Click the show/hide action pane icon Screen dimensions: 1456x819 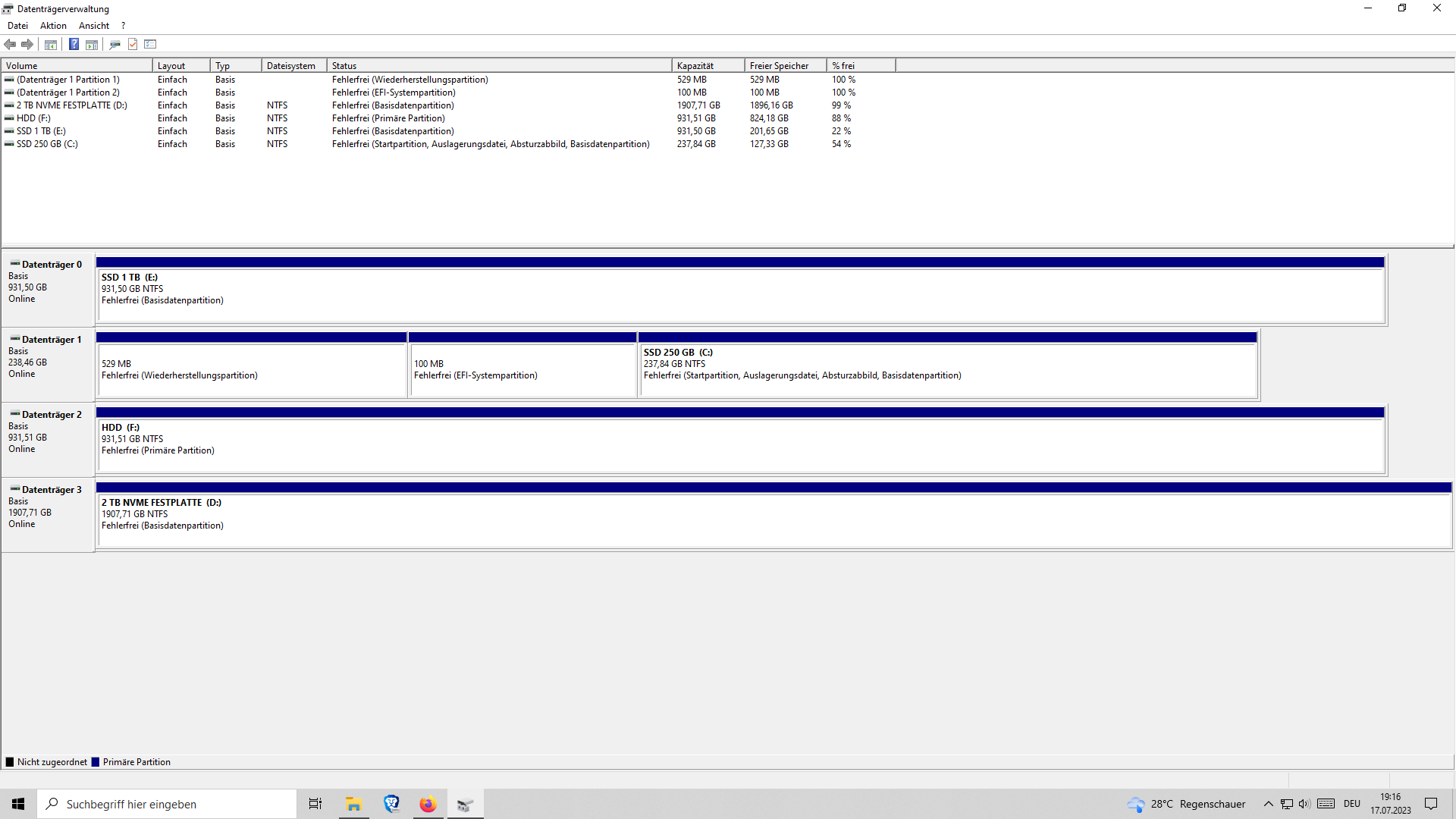pyautogui.click(x=92, y=44)
